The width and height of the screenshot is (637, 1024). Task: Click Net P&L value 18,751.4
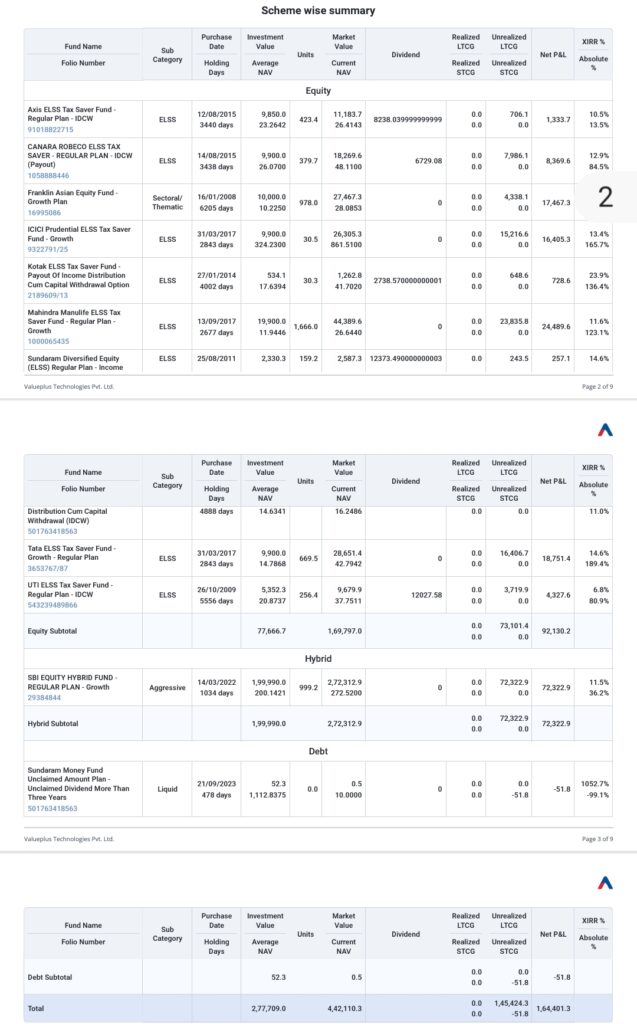[x=556, y=558]
